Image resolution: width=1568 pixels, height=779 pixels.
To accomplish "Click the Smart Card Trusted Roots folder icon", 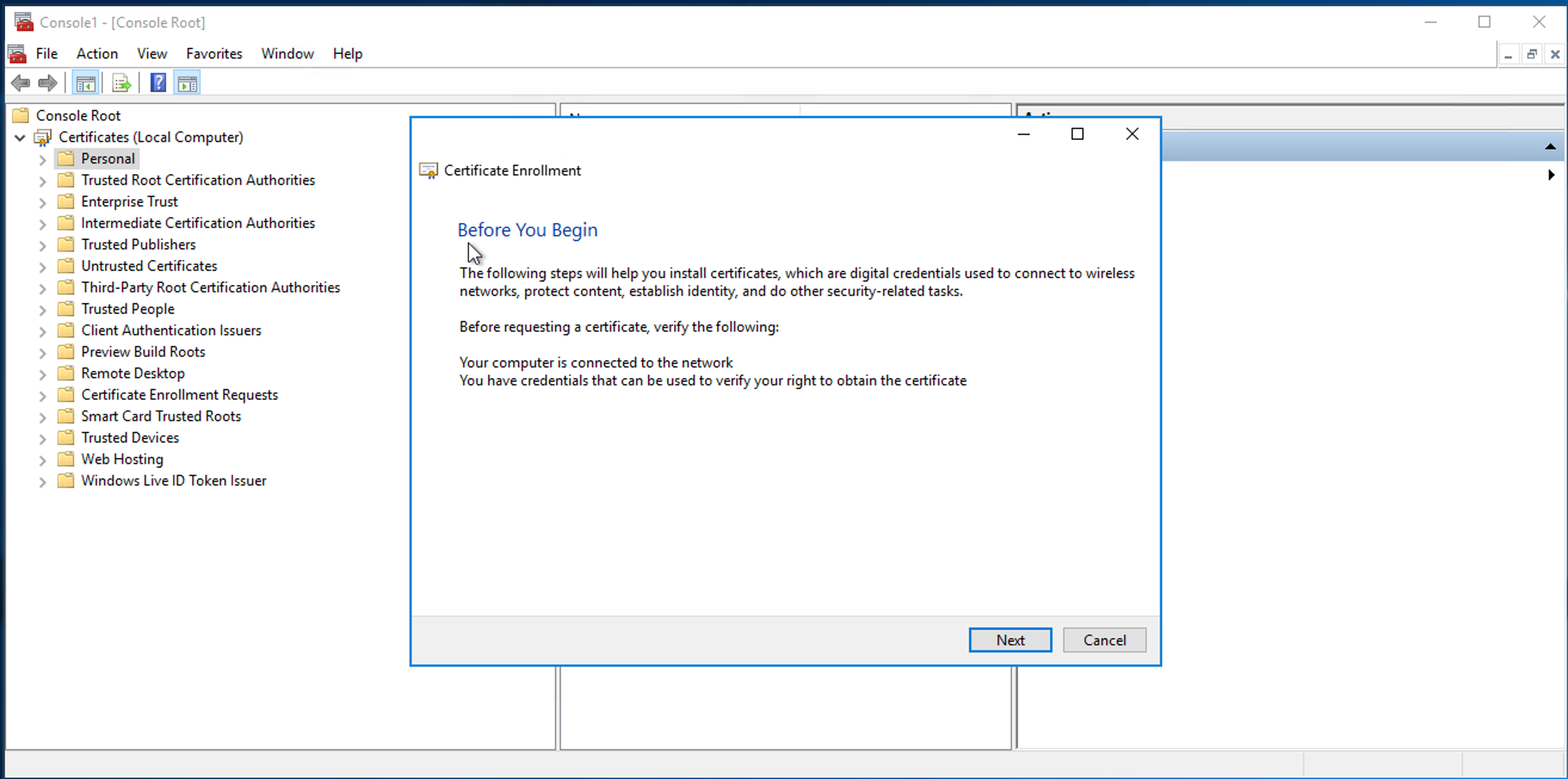I will (66, 416).
